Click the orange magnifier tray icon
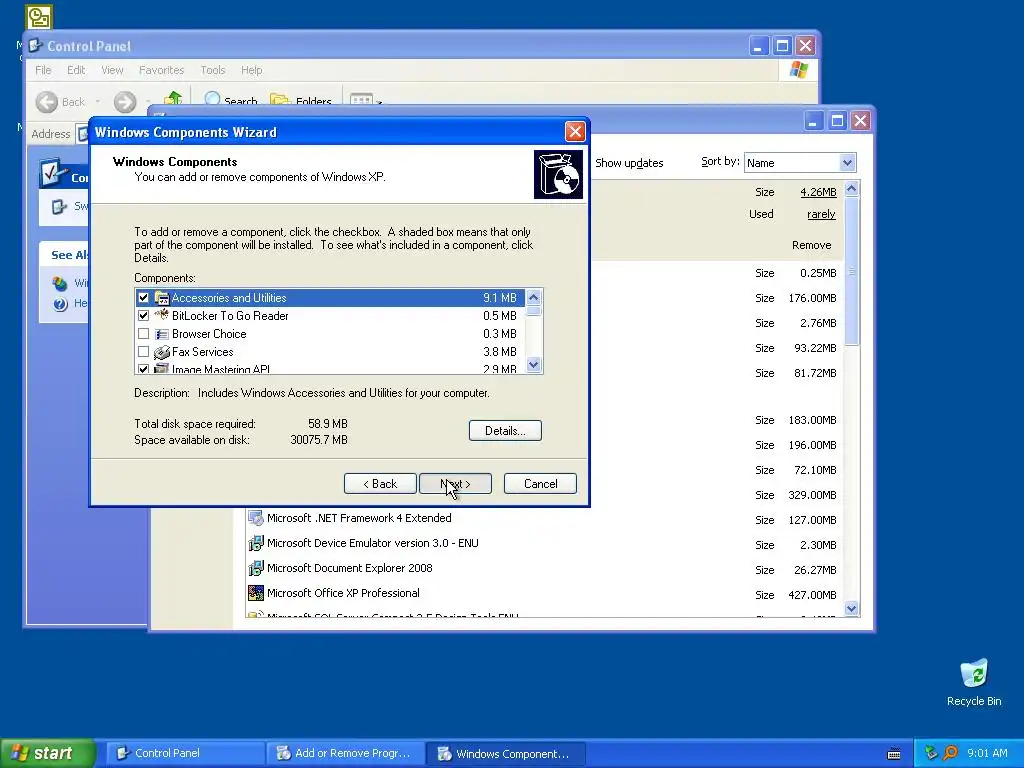Image resolution: width=1024 pixels, height=768 pixels. (950, 753)
